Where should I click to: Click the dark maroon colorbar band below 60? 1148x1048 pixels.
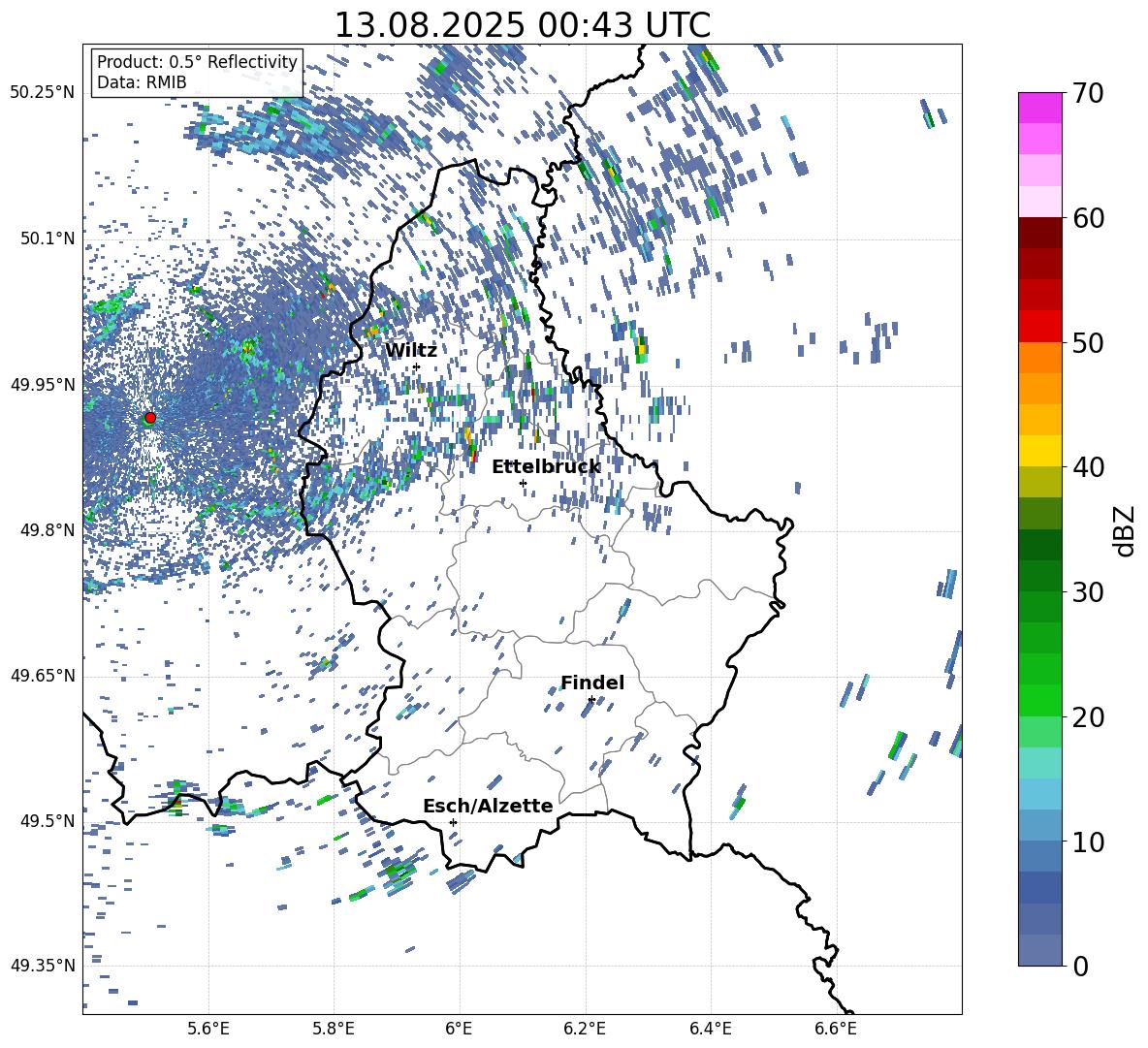pos(1039,234)
